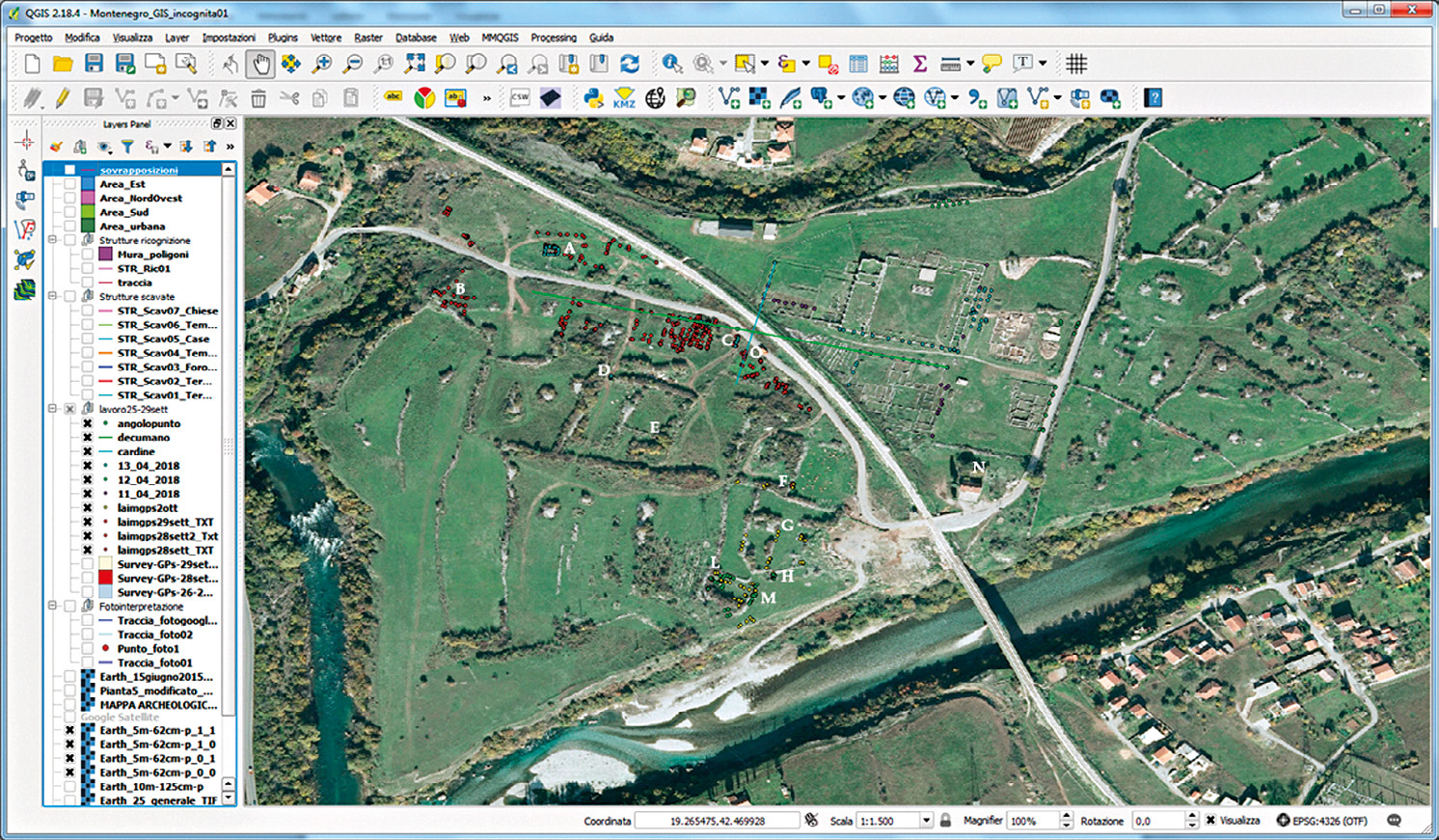
Task: Zoom to full extent of map
Action: click(x=415, y=64)
